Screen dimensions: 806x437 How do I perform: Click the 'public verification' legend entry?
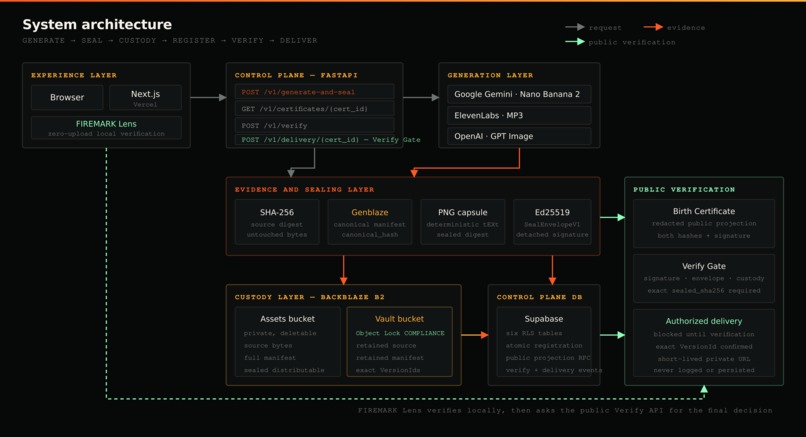620,42
